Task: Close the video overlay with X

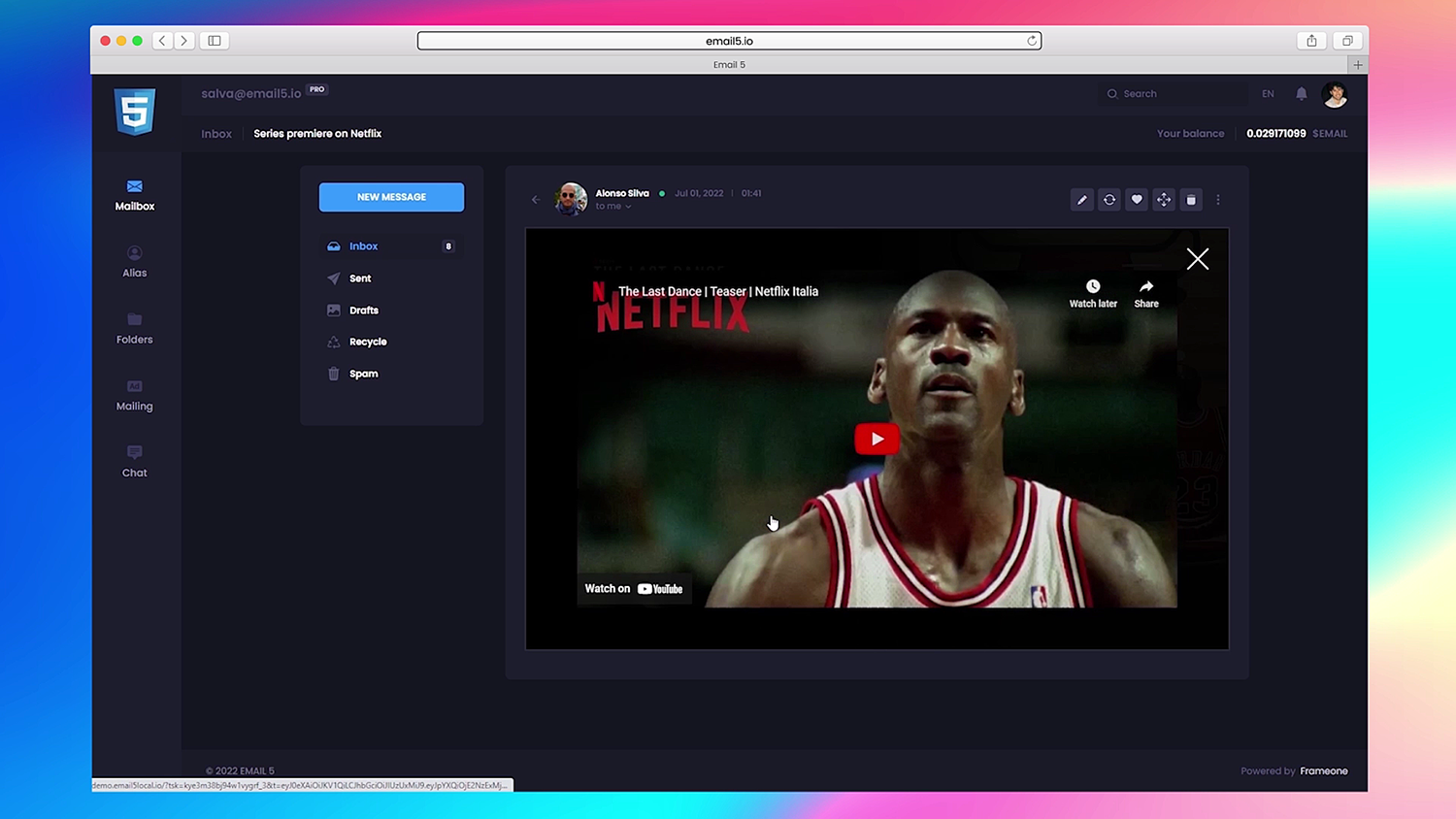Action: pos(1198,259)
